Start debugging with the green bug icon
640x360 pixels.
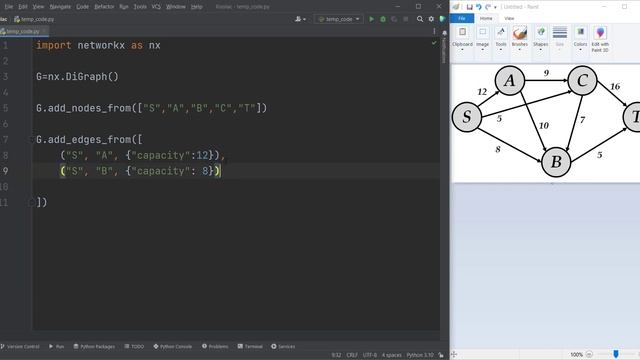[x=383, y=19]
